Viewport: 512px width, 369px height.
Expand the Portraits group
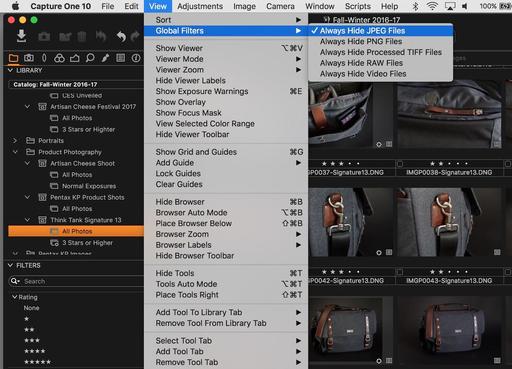click(15, 141)
